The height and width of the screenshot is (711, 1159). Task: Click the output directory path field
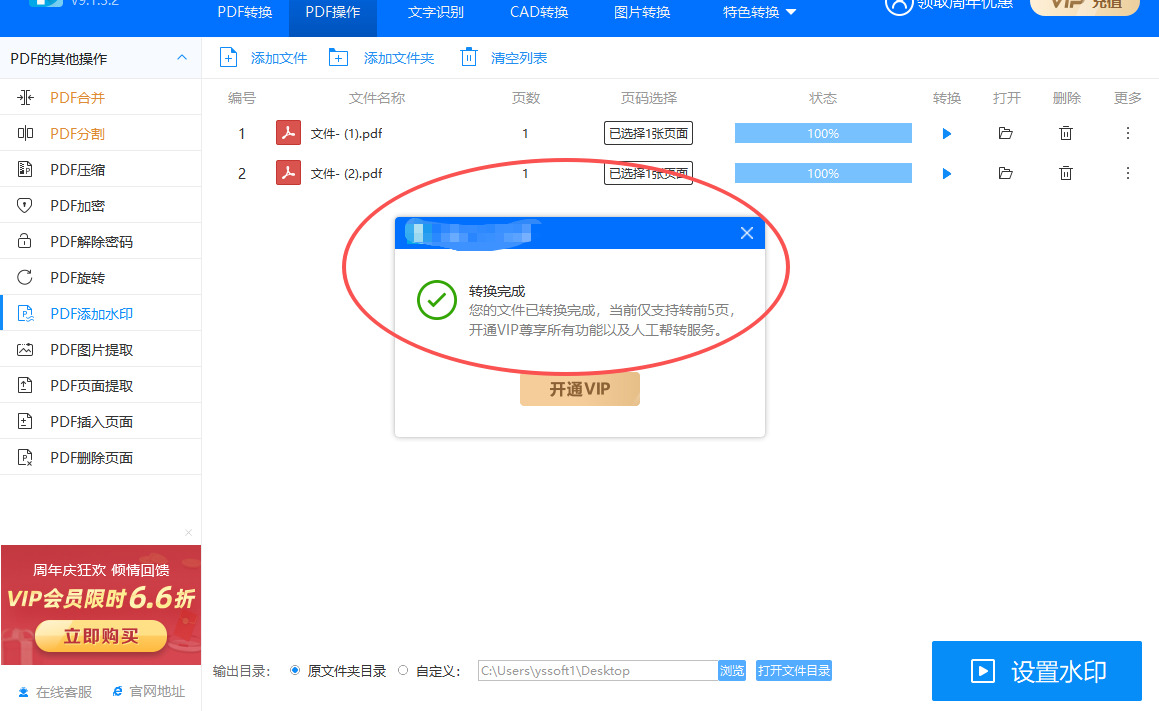coord(598,670)
